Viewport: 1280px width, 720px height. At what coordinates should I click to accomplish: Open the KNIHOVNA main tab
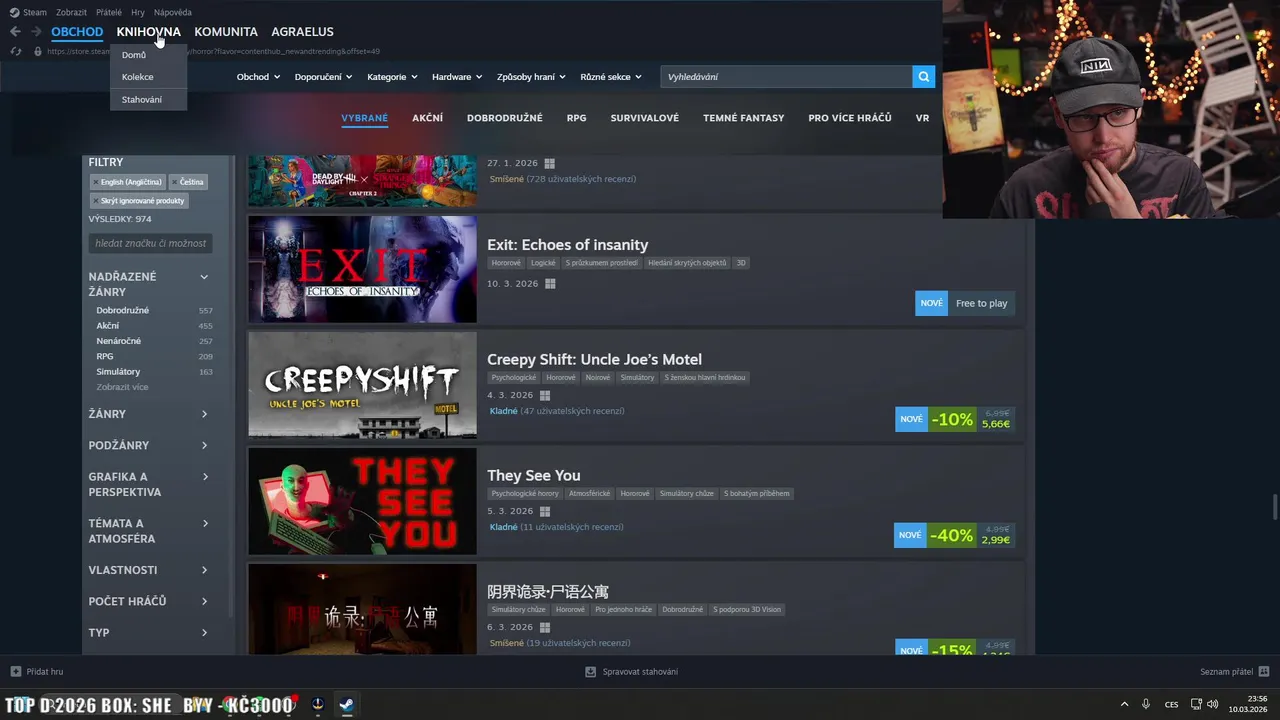(148, 32)
